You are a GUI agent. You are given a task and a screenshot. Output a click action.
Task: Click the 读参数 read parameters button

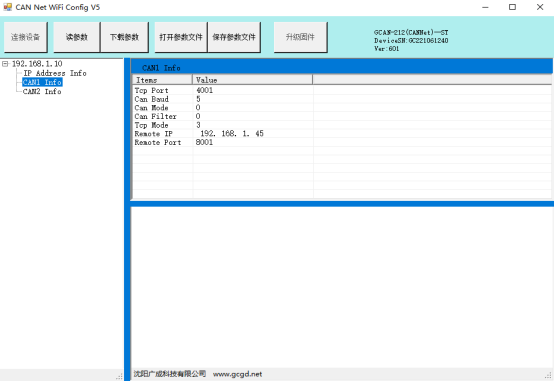coord(77,37)
